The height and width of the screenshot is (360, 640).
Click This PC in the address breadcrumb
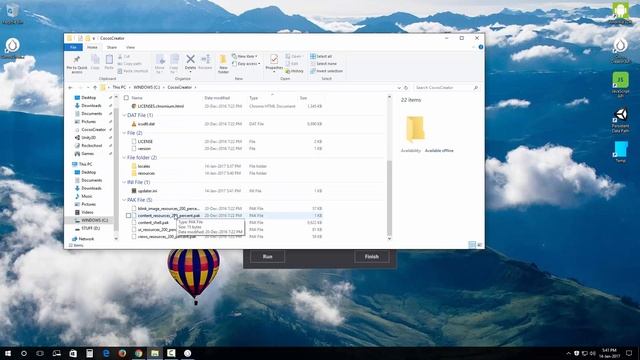[x=119, y=87]
